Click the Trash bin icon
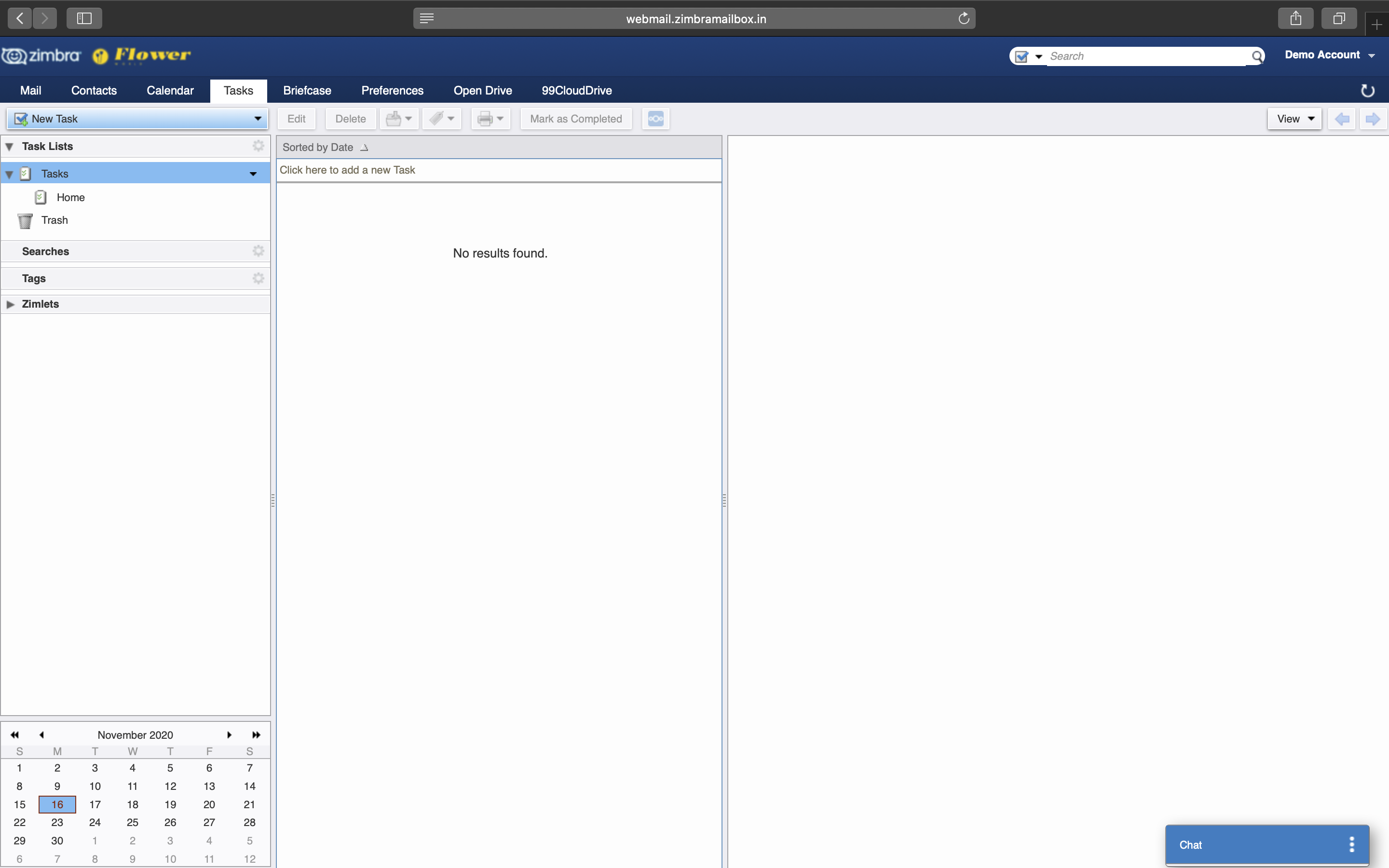Screen dimensions: 1389x868 pyautogui.click(x=25, y=220)
